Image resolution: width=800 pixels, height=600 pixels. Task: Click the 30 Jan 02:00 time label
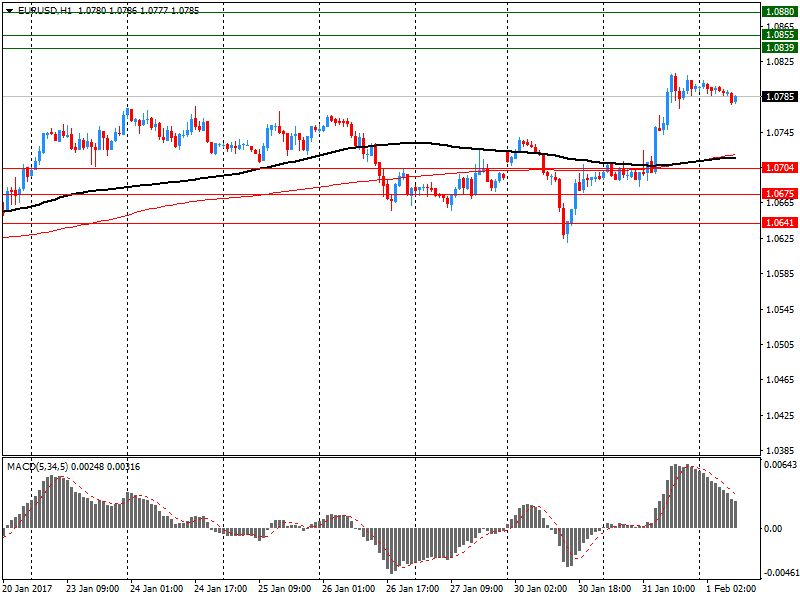pos(540,589)
